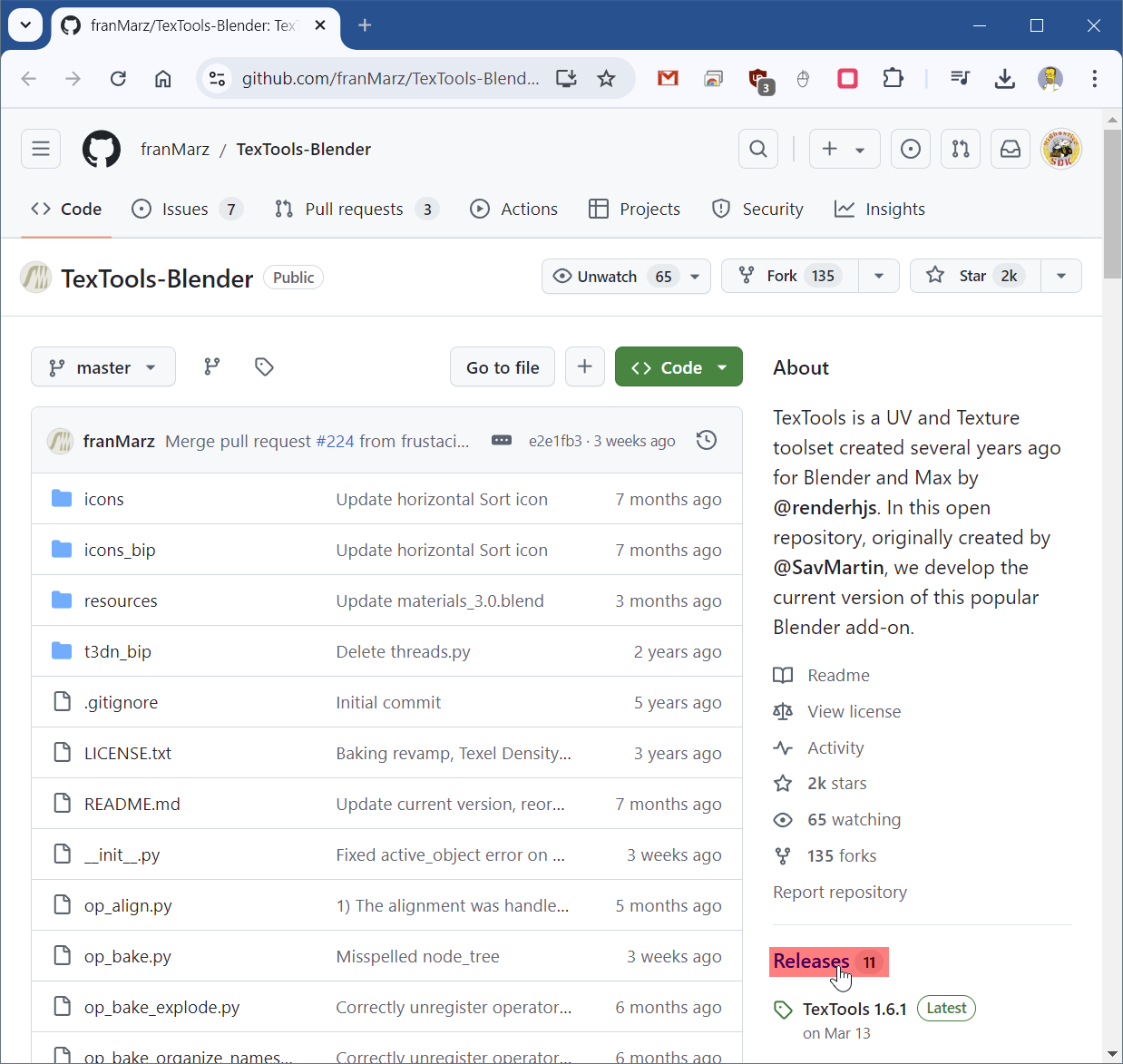Bookmark this page with star icon
Image resolution: width=1123 pixels, height=1064 pixels.
[607, 78]
